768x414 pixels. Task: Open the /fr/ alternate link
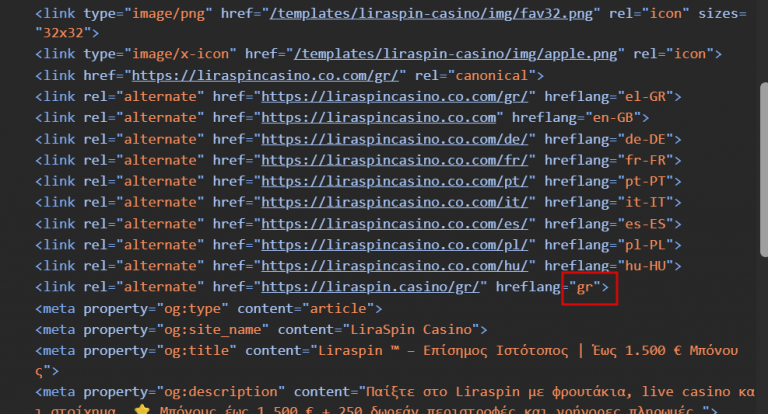point(395,160)
